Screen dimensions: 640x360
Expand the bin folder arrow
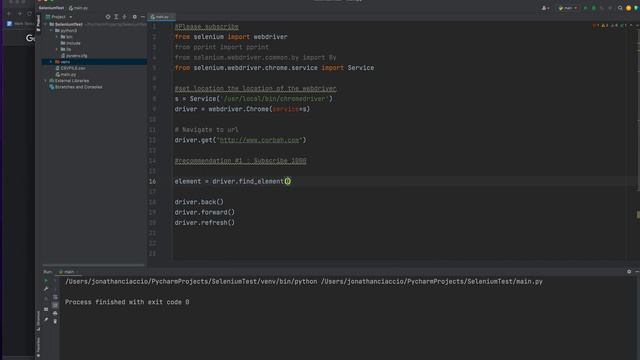57,37
